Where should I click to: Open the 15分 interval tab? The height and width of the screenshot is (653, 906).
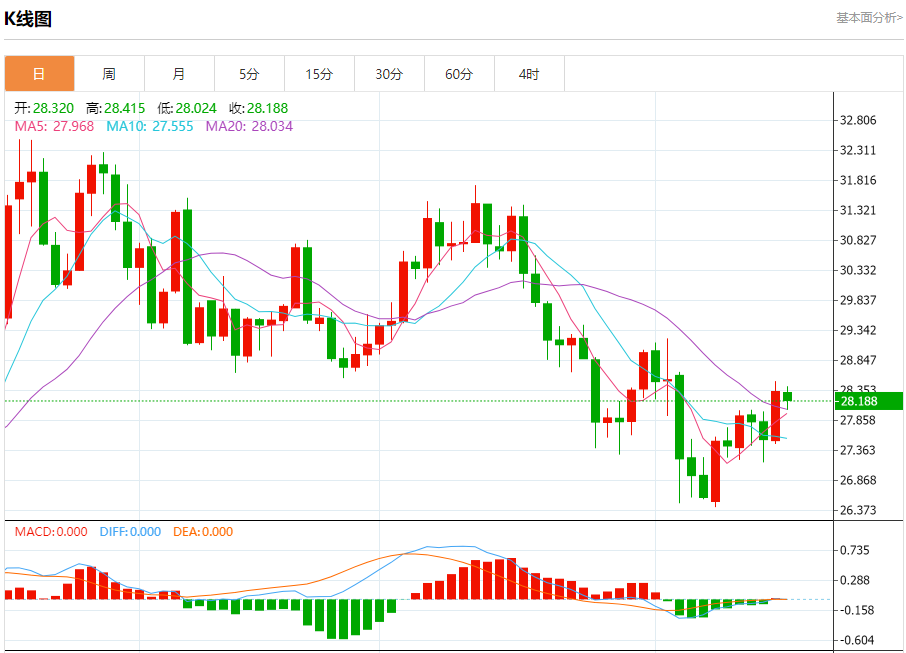pyautogui.click(x=319, y=74)
